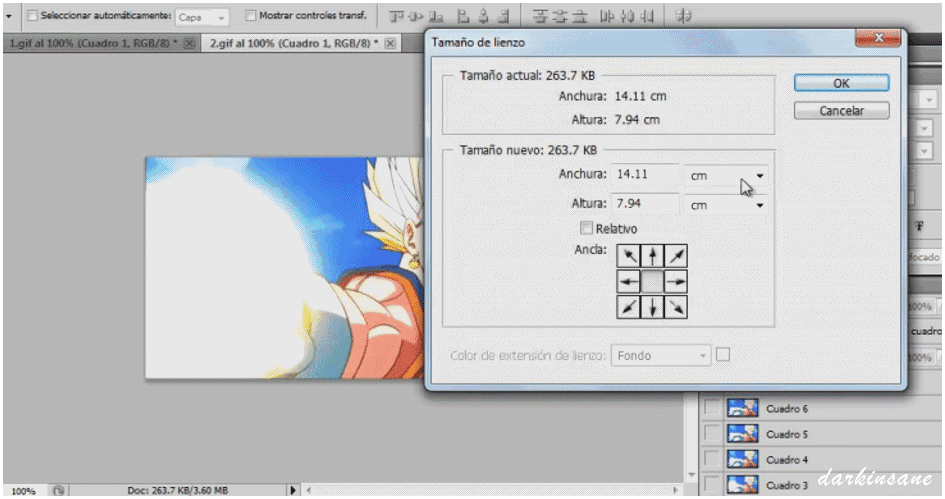Open the status bar info arrow menu
This screenshot has width=945, height=499.
[x=293, y=491]
